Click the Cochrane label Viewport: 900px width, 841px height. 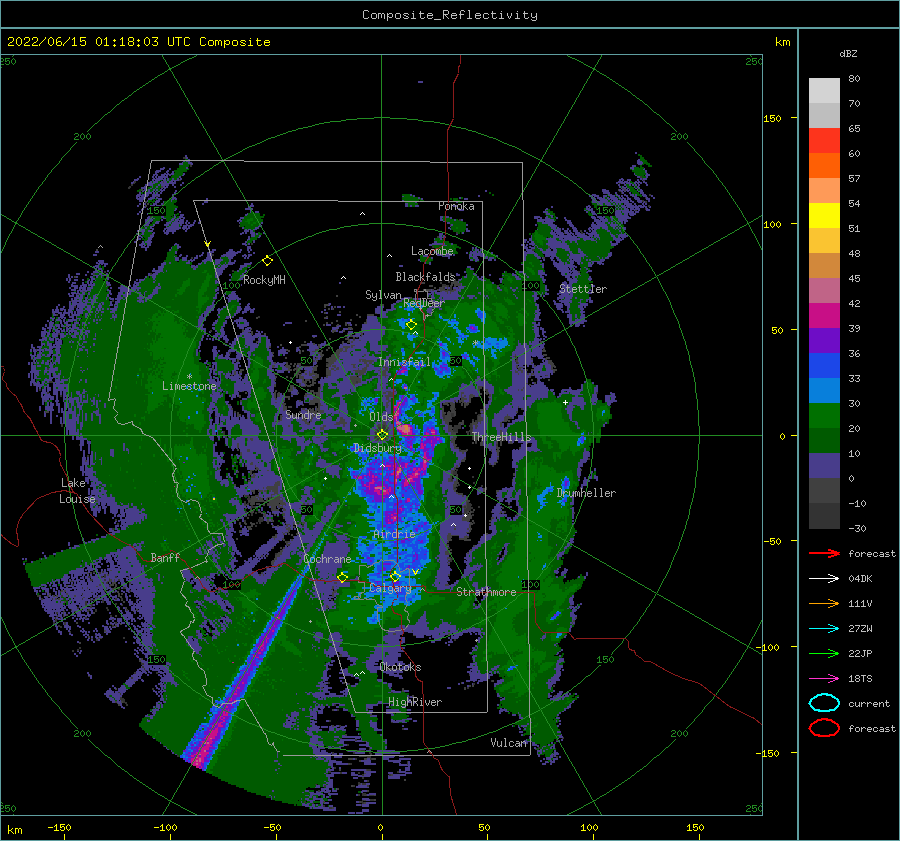327,559
